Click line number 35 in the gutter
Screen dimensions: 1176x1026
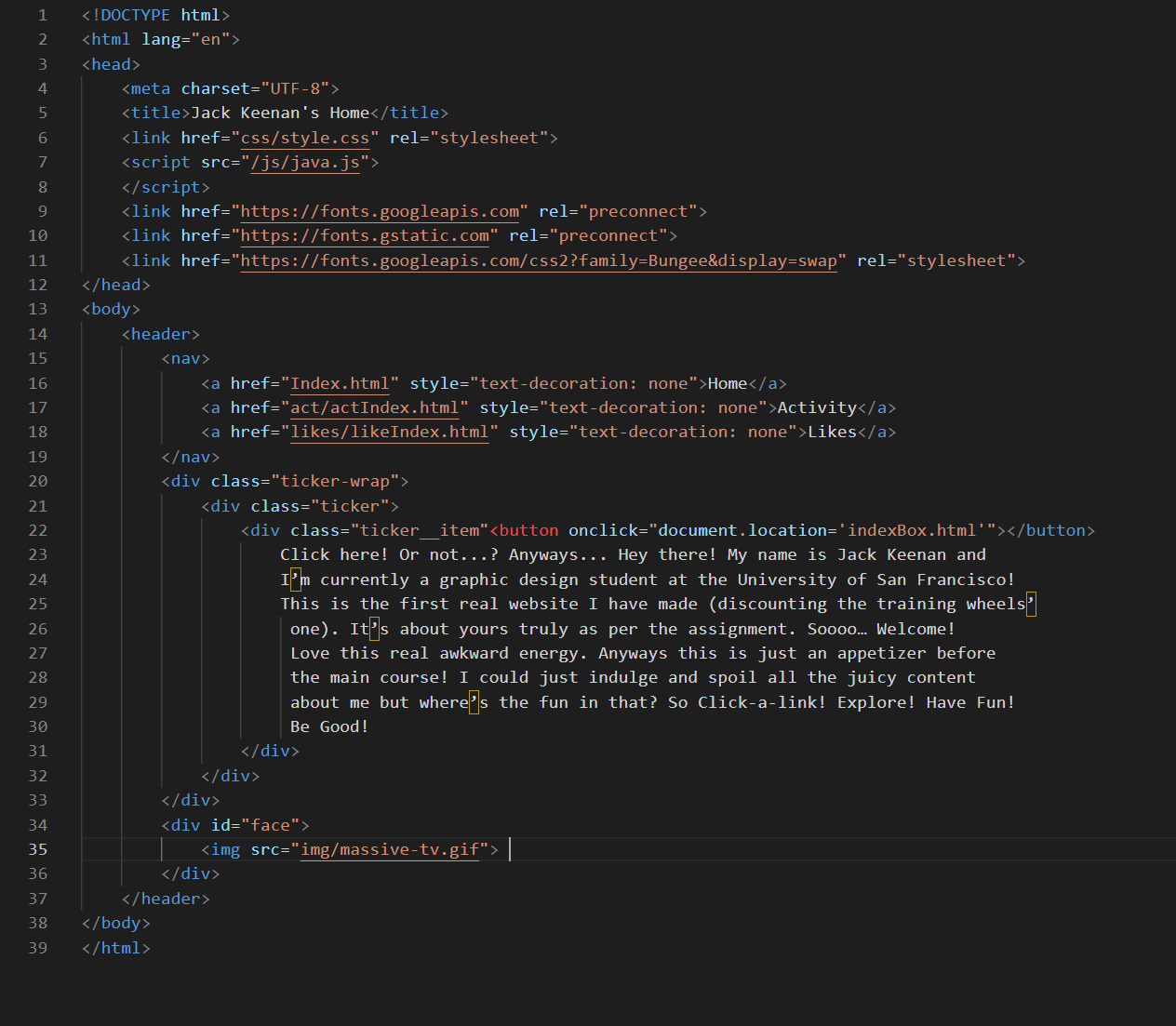click(x=37, y=849)
